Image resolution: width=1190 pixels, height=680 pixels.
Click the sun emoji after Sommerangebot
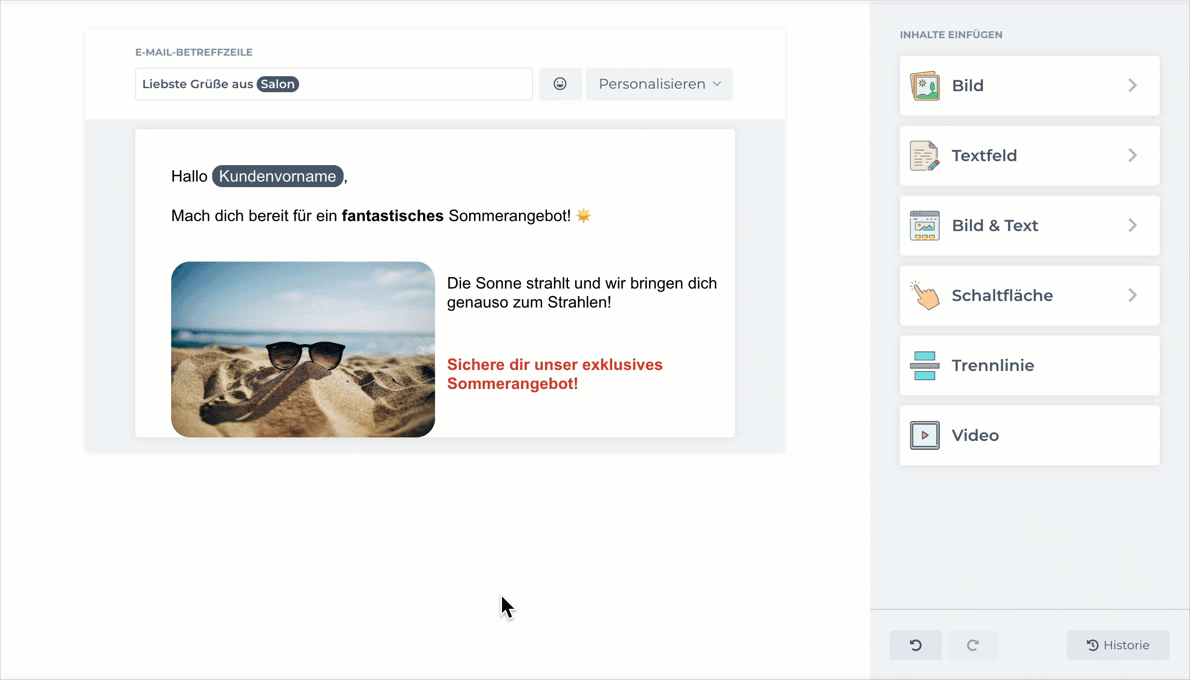584,216
